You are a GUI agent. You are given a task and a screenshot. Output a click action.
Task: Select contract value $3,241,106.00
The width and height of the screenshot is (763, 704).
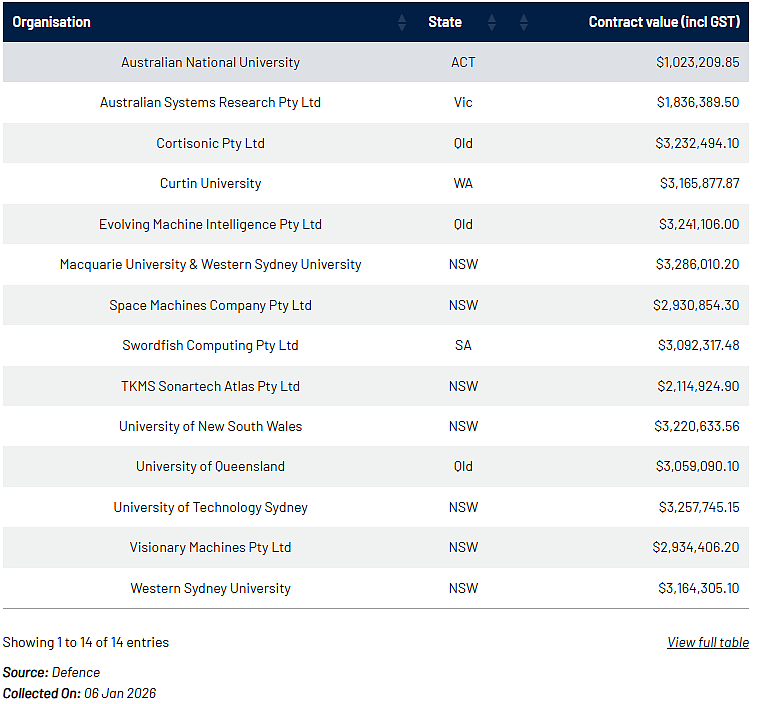coord(699,224)
